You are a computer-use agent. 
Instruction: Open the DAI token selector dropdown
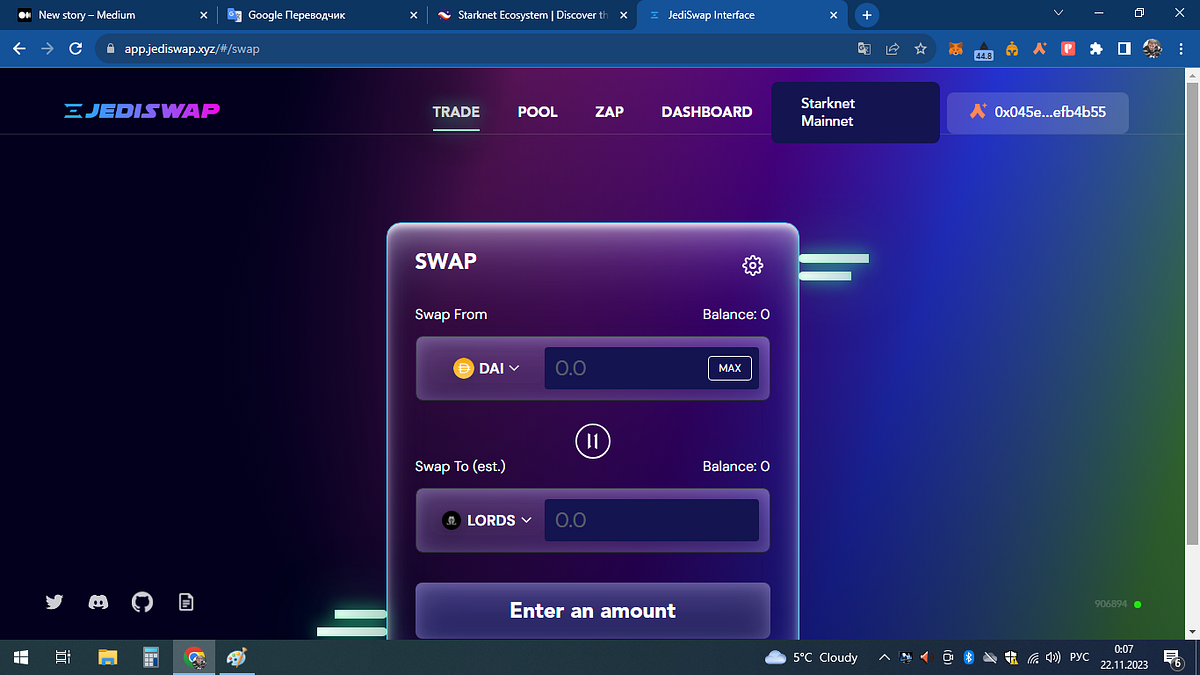(489, 368)
